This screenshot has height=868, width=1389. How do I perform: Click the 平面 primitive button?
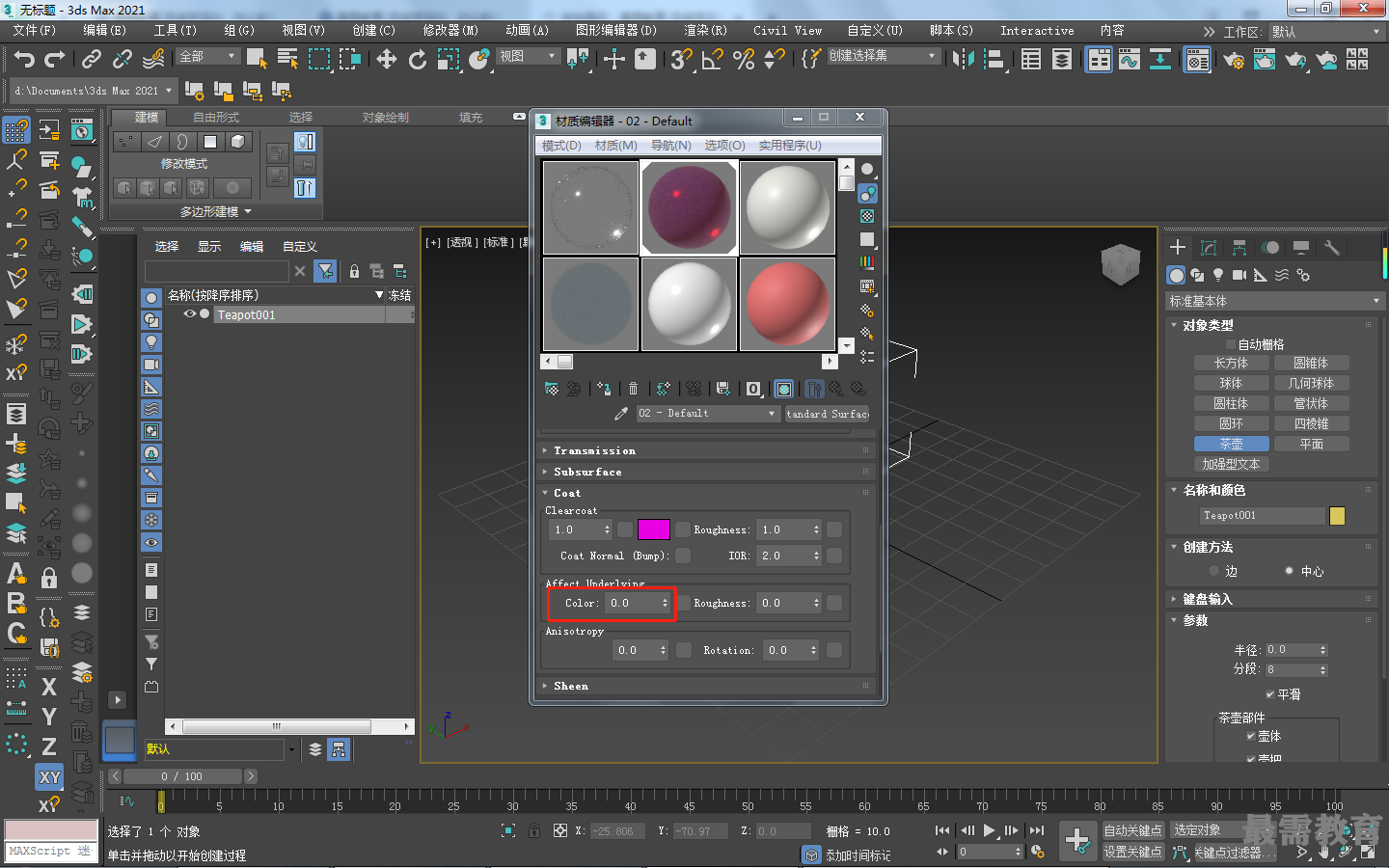point(1311,445)
